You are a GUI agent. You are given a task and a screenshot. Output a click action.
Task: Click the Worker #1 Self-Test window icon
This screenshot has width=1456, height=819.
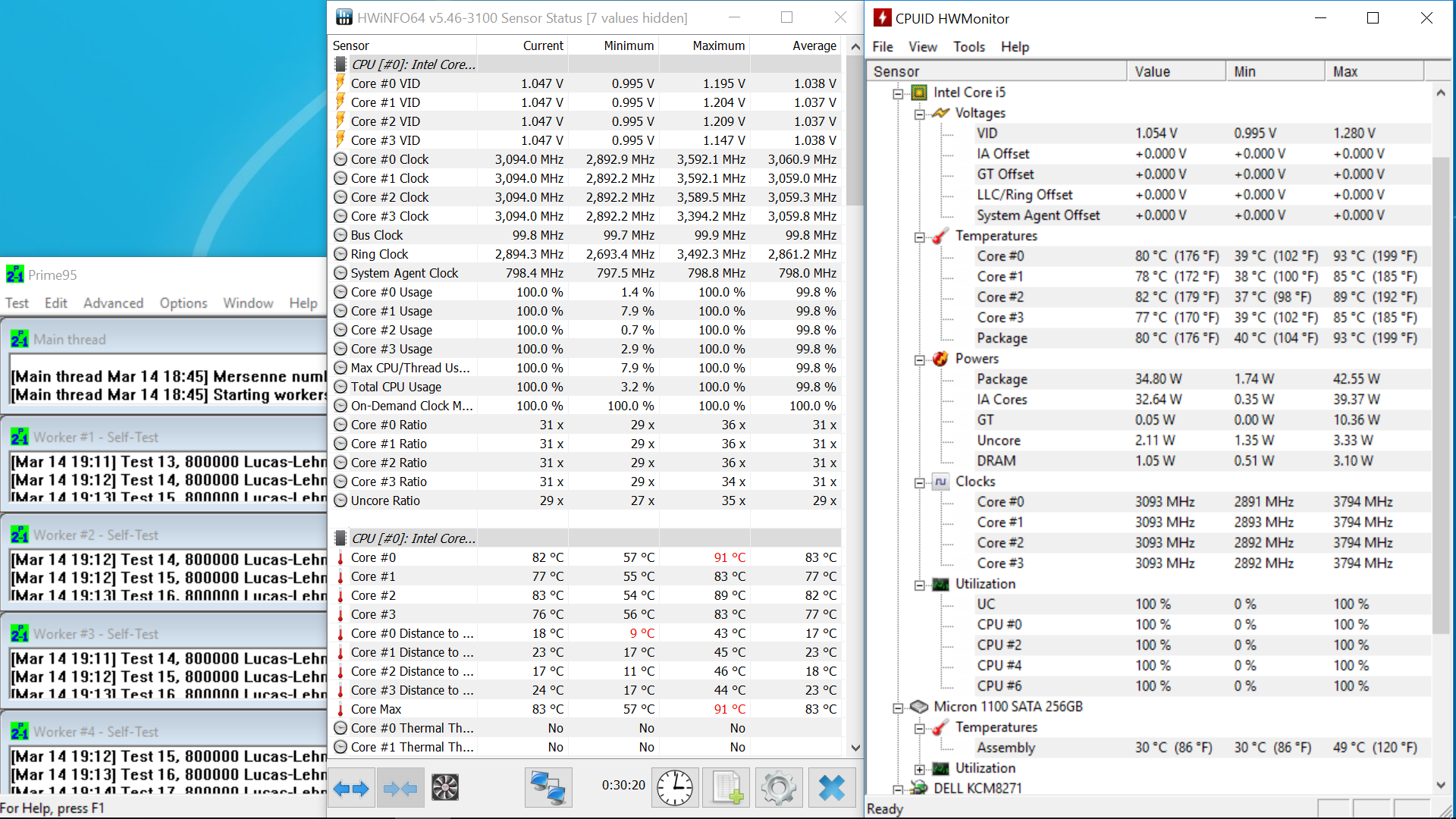pyautogui.click(x=20, y=437)
